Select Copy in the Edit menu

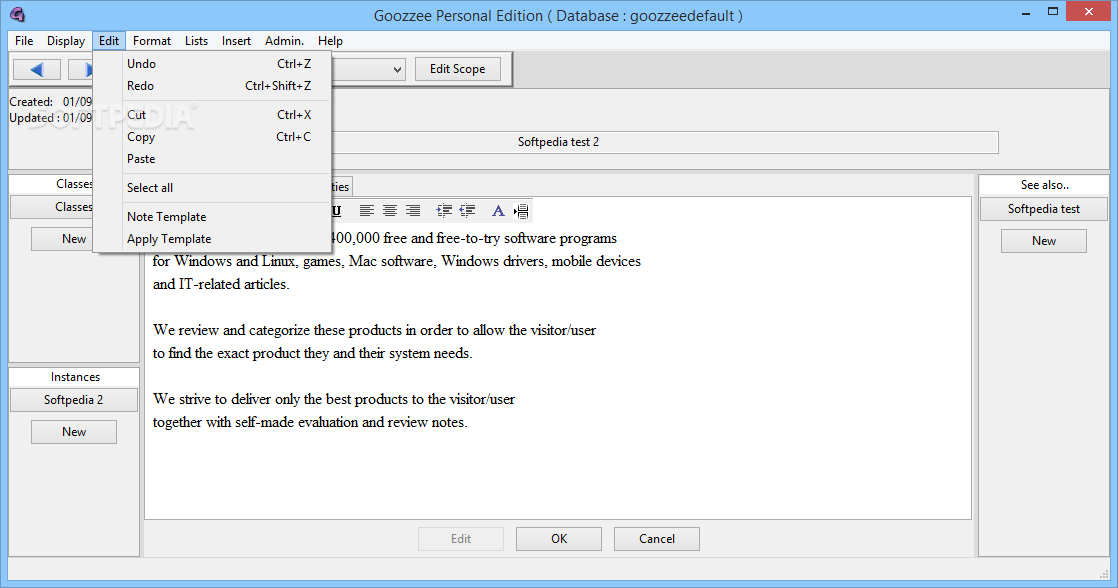pos(212,137)
